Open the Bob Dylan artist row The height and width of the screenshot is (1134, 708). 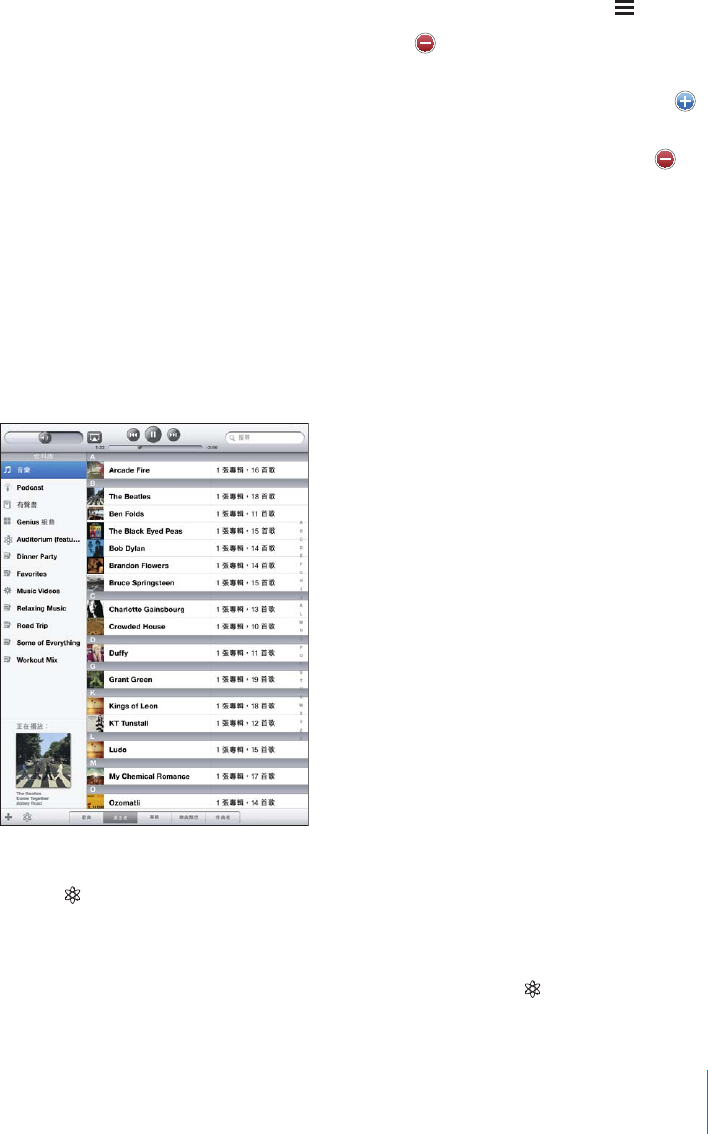197,548
